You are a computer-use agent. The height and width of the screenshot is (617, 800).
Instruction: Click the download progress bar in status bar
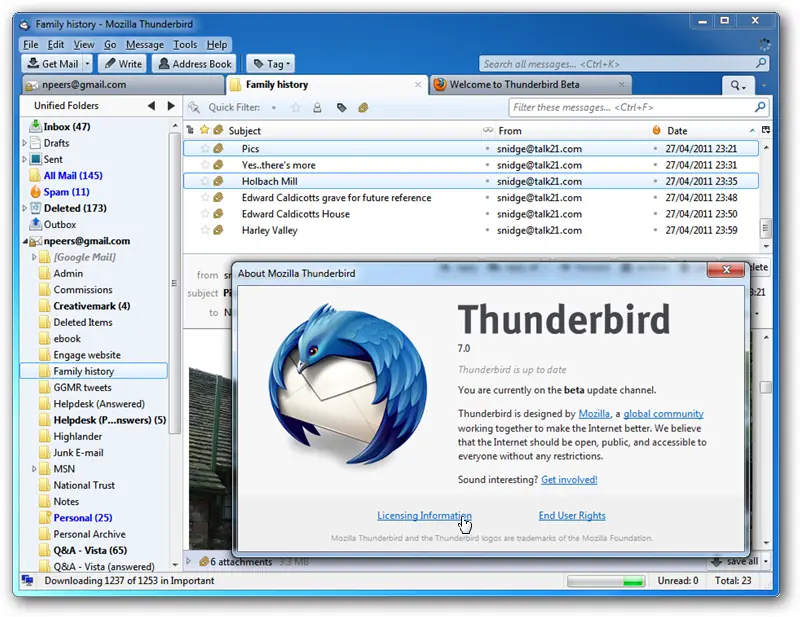coord(606,581)
